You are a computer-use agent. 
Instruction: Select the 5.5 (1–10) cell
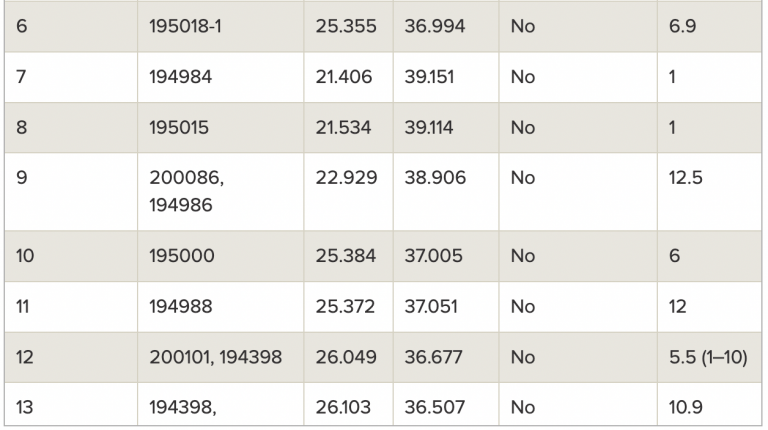point(708,358)
